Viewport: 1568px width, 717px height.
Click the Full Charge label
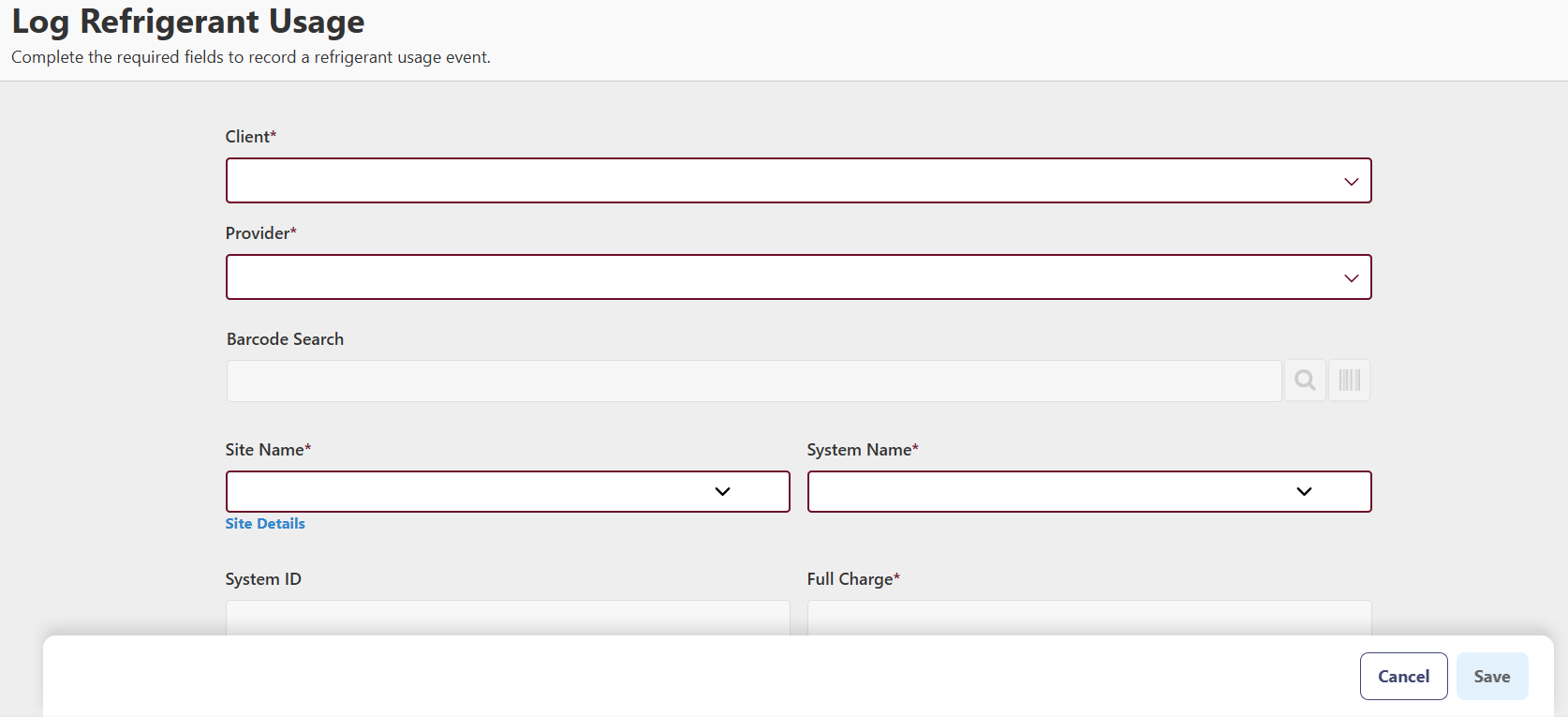[852, 579]
